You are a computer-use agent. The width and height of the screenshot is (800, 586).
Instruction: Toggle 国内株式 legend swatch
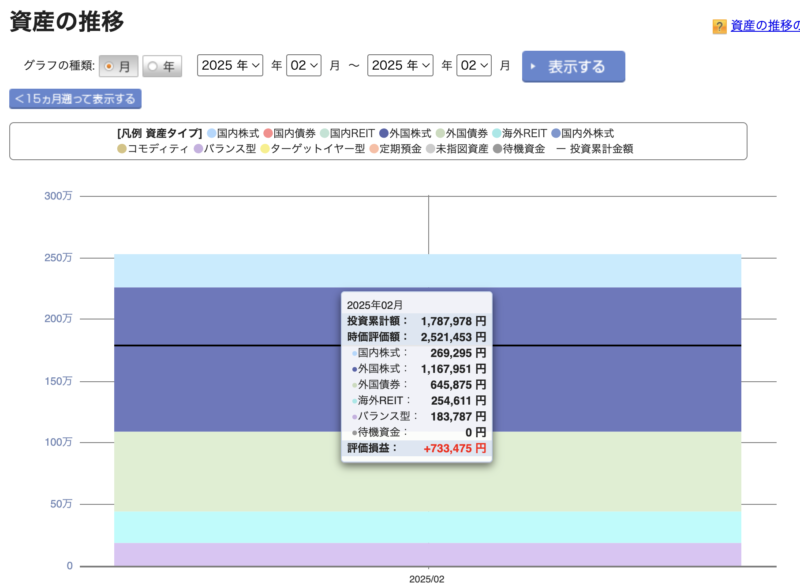point(211,134)
